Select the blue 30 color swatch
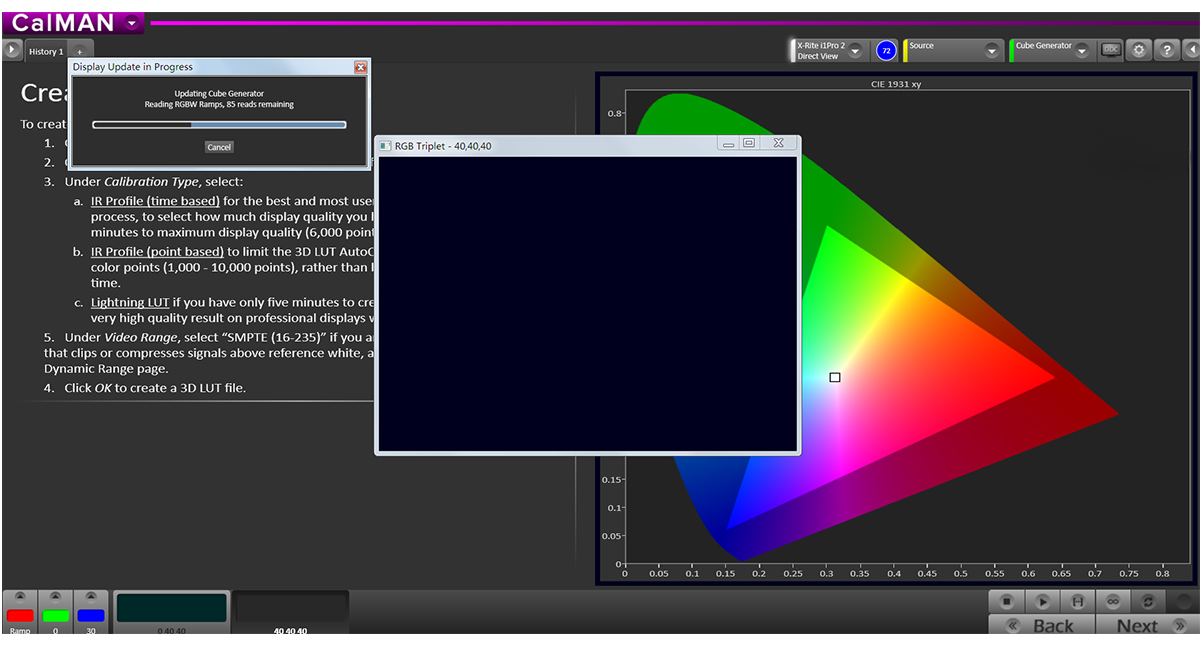1201x645 pixels. coord(91,616)
